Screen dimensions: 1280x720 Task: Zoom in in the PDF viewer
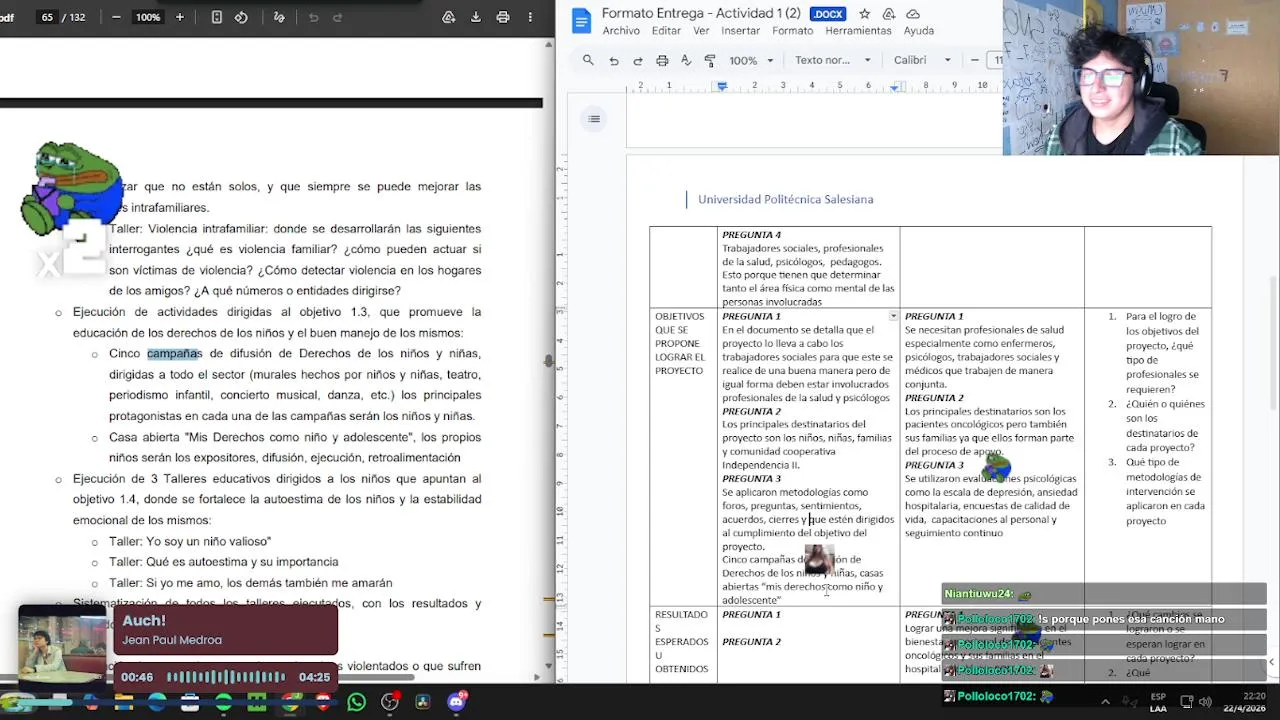[180, 17]
